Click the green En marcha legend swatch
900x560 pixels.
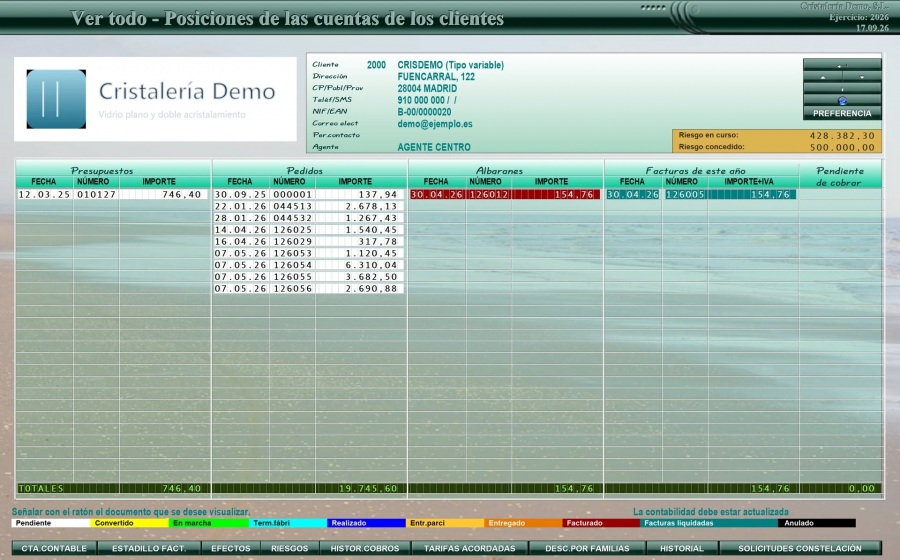click(208, 523)
